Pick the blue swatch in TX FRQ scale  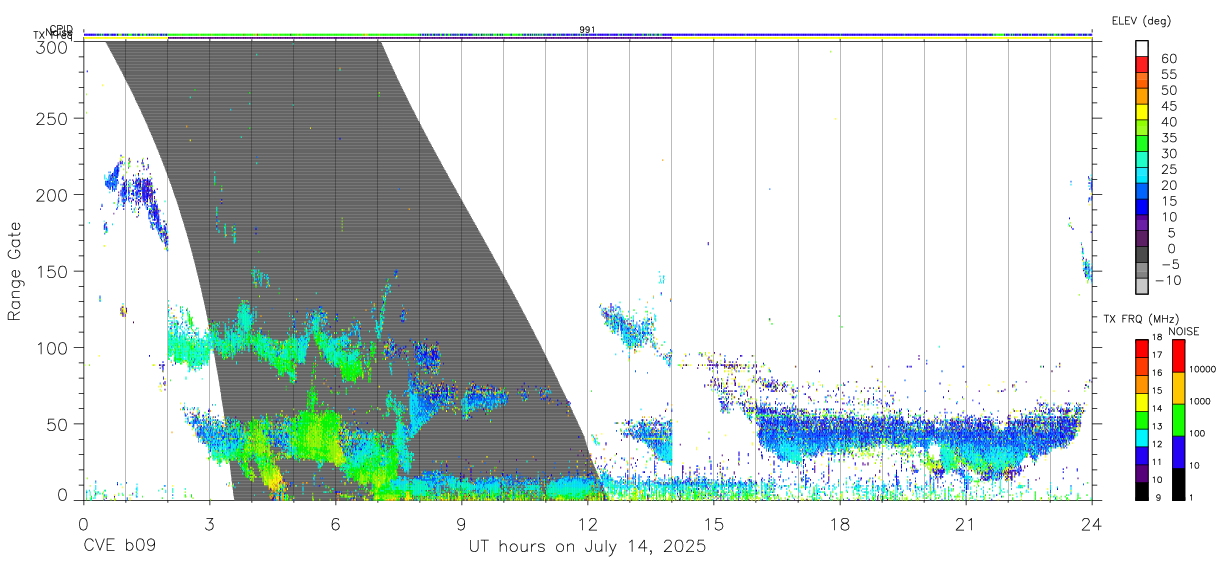click(x=1142, y=456)
